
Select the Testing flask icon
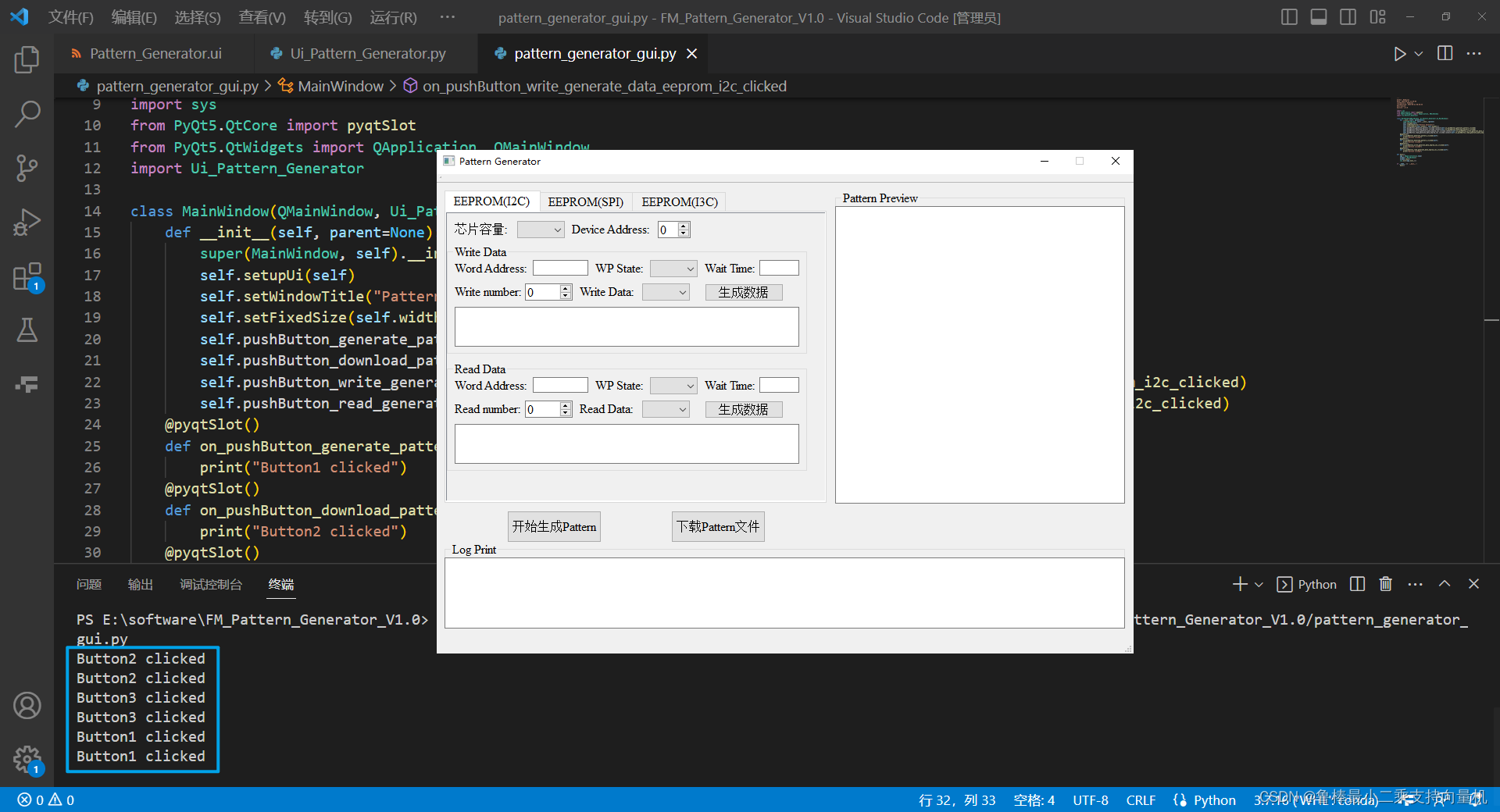coord(27,329)
